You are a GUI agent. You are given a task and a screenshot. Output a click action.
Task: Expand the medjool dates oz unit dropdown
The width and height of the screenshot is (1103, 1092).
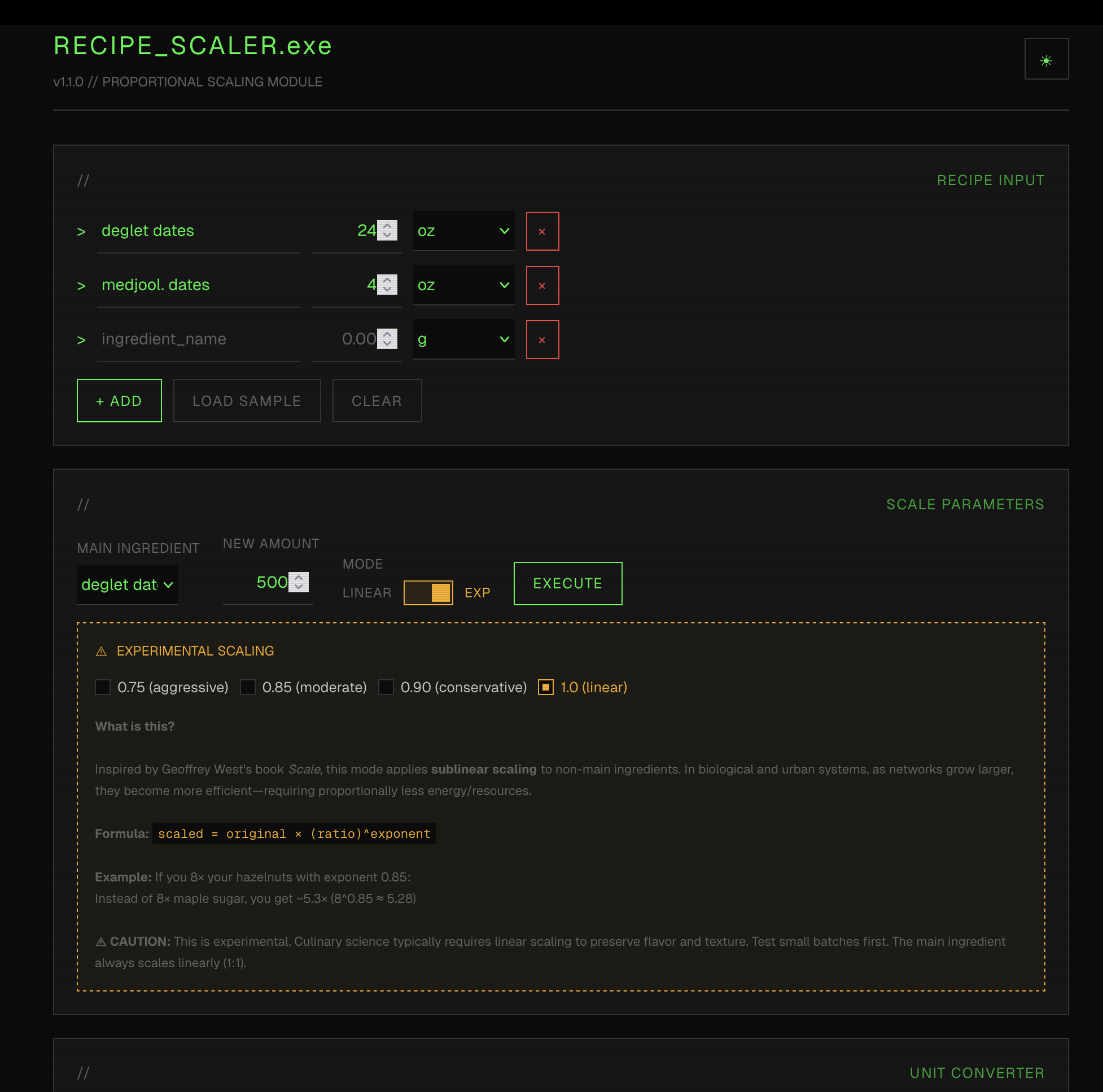tap(463, 285)
